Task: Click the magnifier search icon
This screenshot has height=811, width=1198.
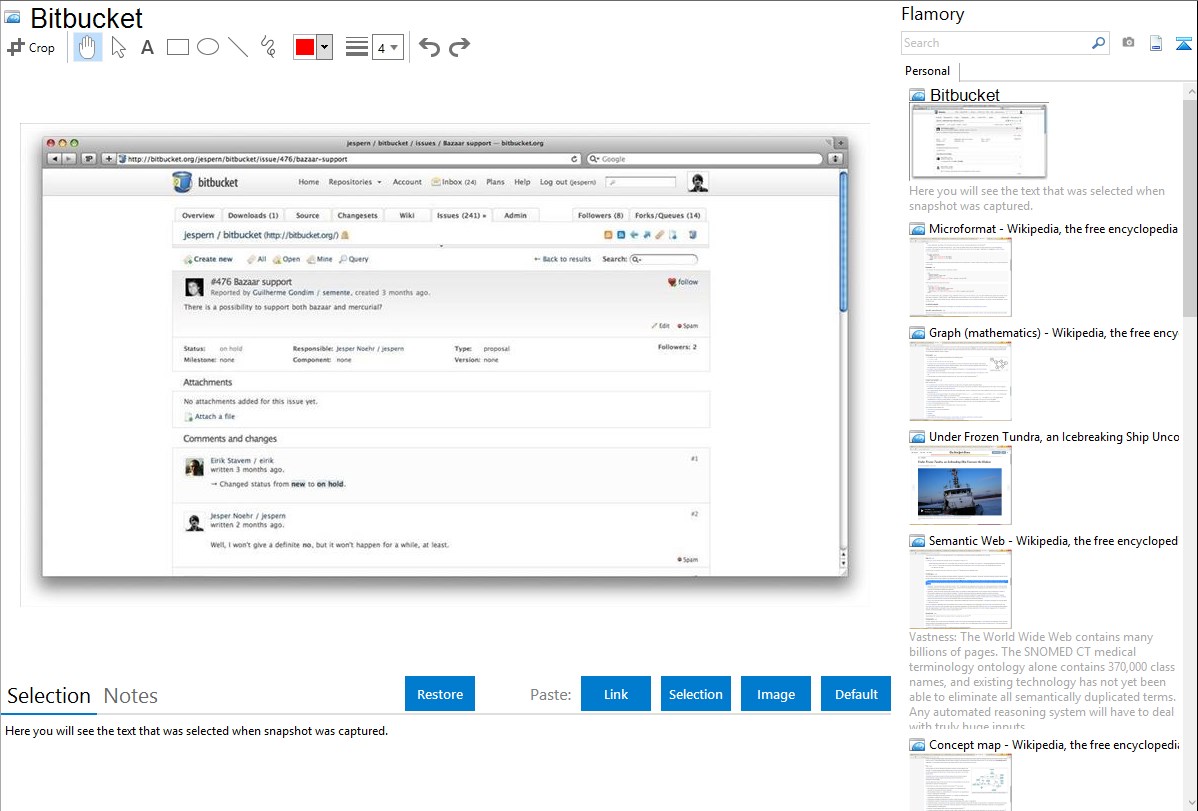Action: pos(1099,43)
